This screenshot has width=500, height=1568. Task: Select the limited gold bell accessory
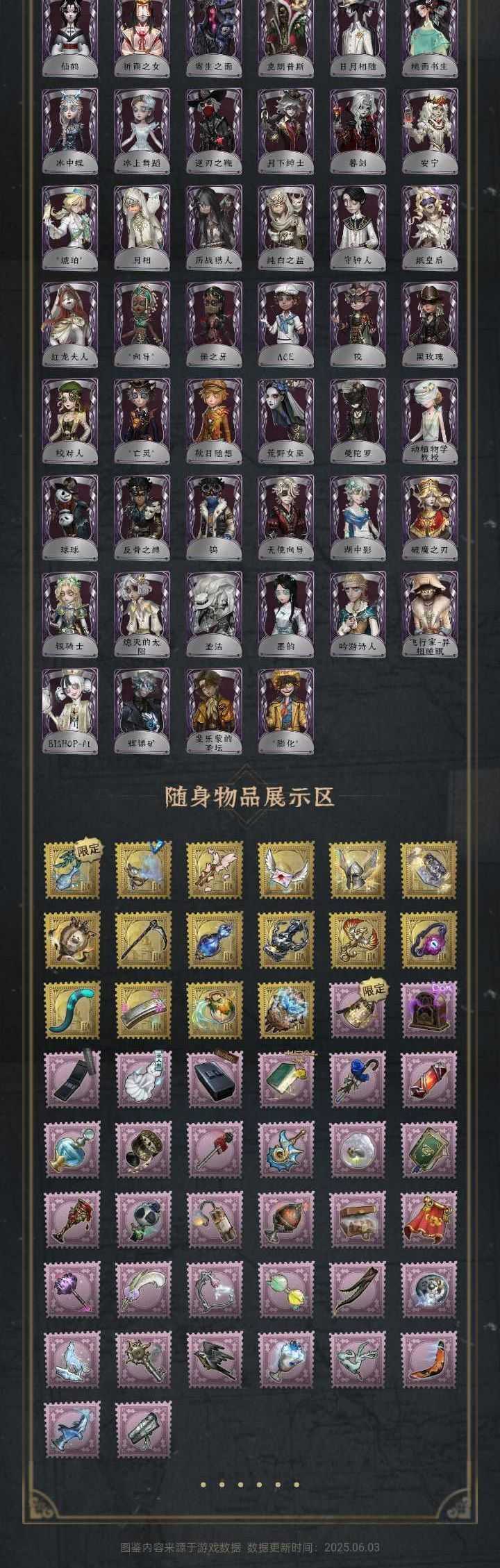(x=358, y=1010)
